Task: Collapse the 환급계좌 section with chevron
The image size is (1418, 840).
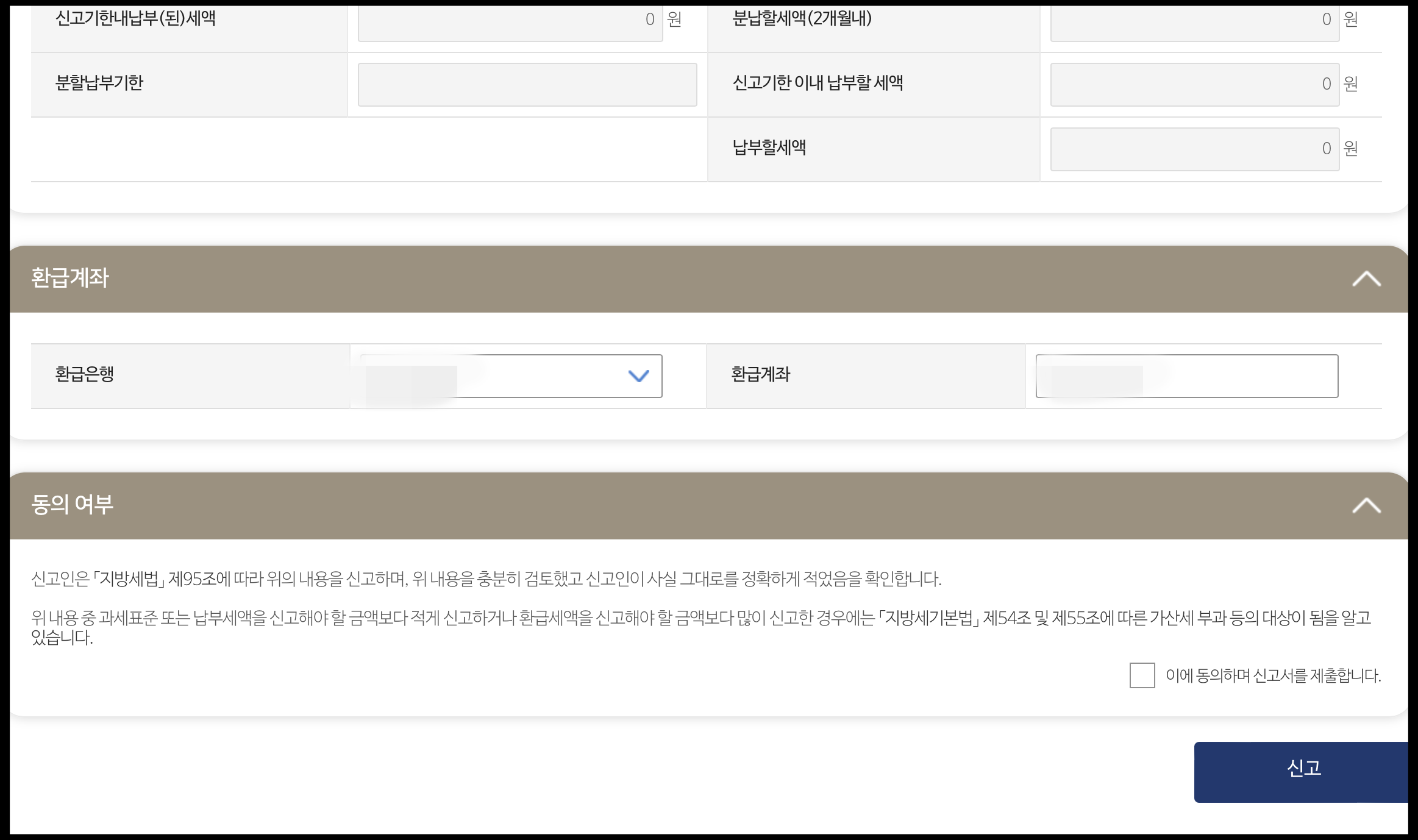Action: 1366,279
